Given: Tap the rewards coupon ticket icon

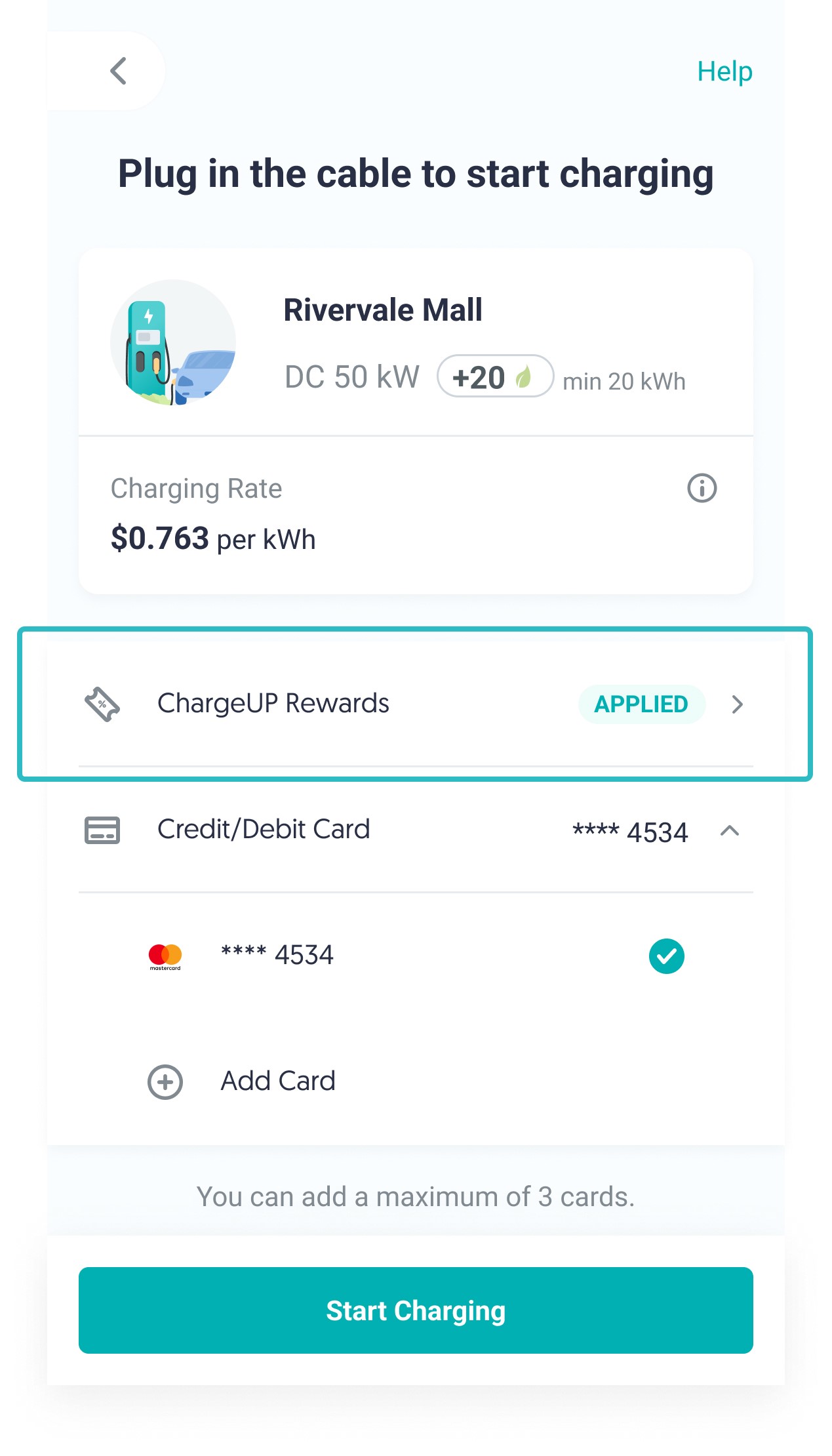Looking at the screenshot, I should [x=102, y=704].
